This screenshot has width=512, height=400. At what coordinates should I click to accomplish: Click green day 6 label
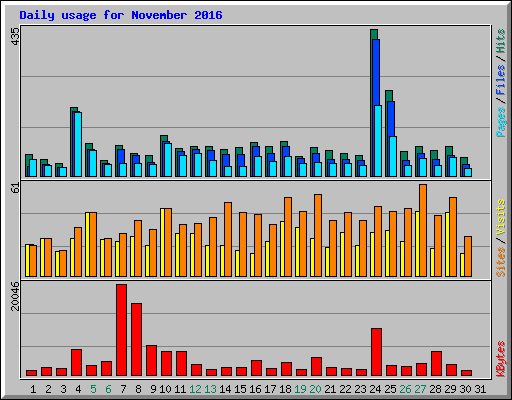108,389
